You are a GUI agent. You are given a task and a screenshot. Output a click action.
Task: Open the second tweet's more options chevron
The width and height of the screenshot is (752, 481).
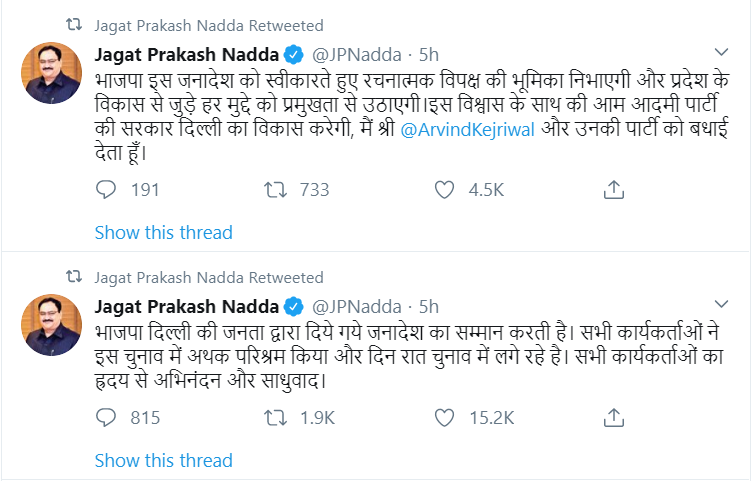(721, 303)
